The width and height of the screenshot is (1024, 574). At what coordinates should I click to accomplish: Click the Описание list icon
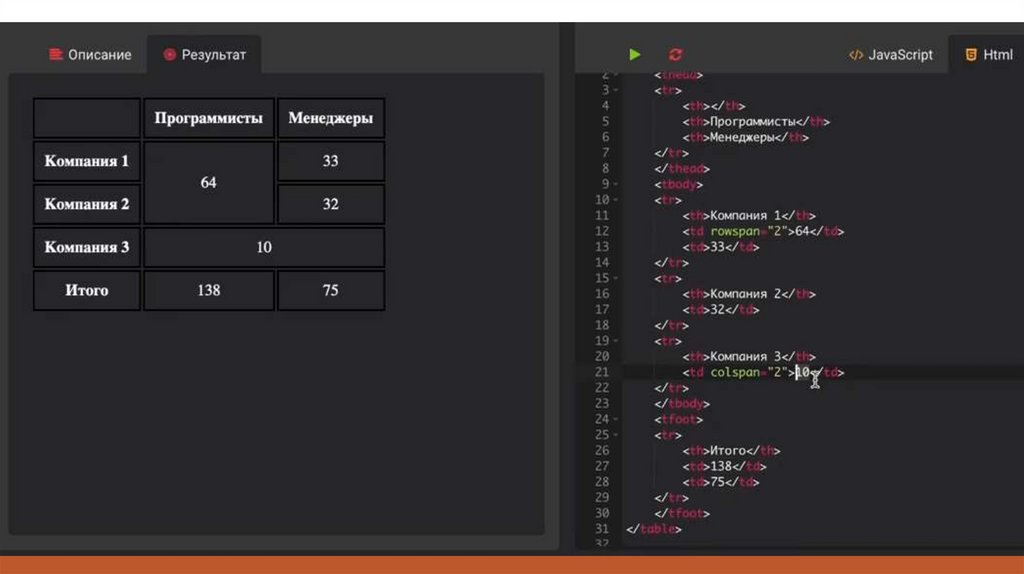pos(56,55)
